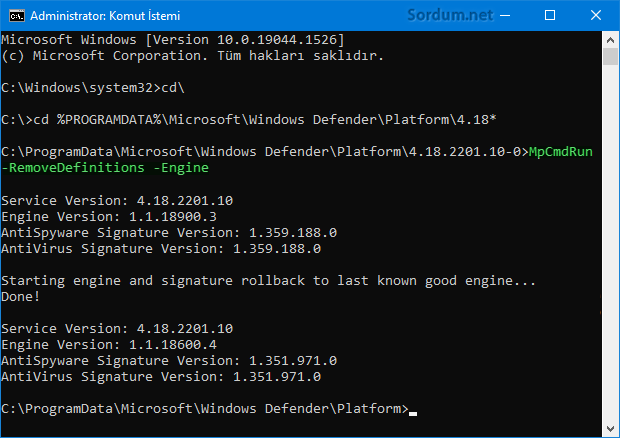Minimize the Komut İstemi window
The width and height of the screenshot is (620, 438).
[x=505, y=16]
